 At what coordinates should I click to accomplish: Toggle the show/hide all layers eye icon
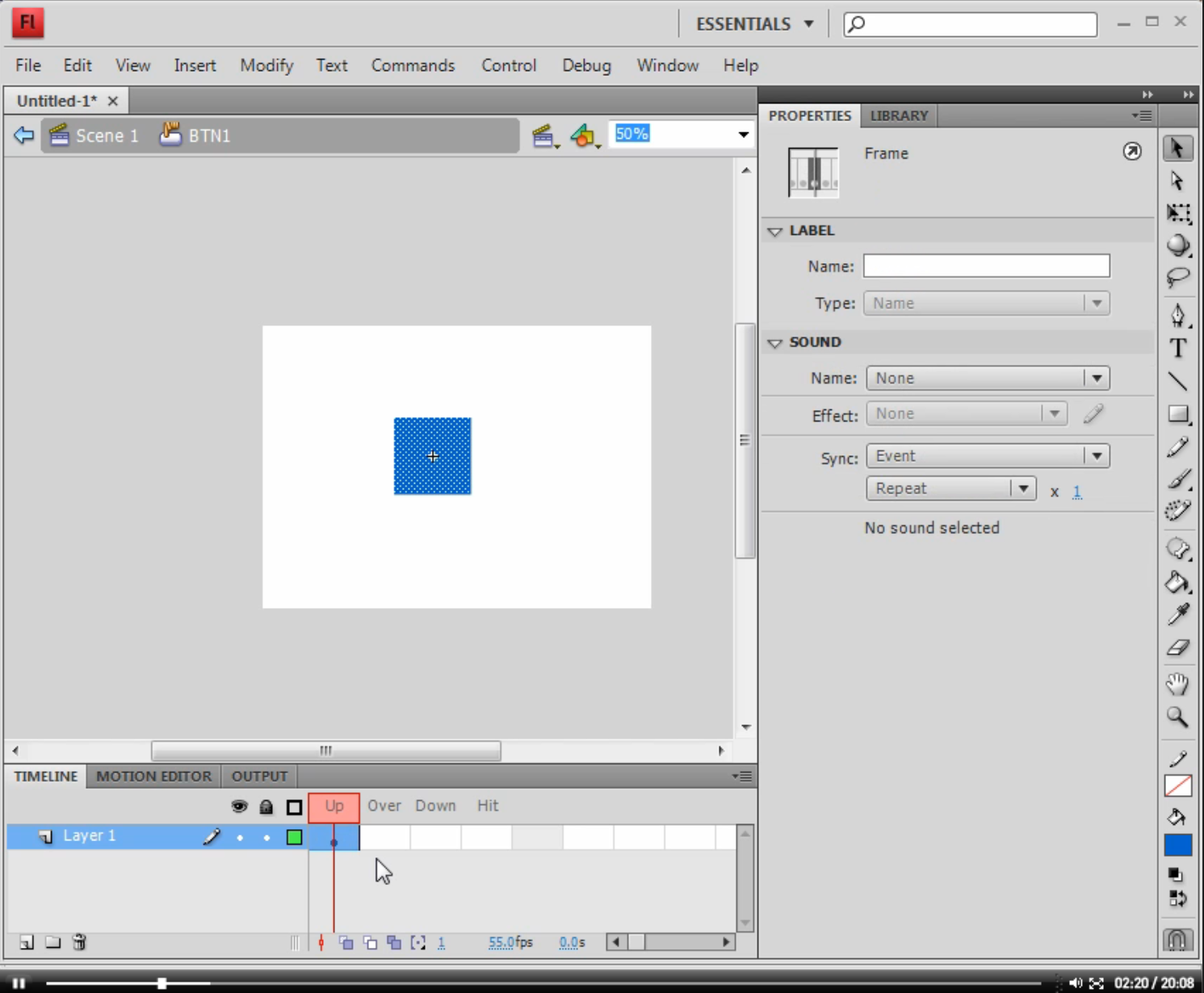[239, 807]
